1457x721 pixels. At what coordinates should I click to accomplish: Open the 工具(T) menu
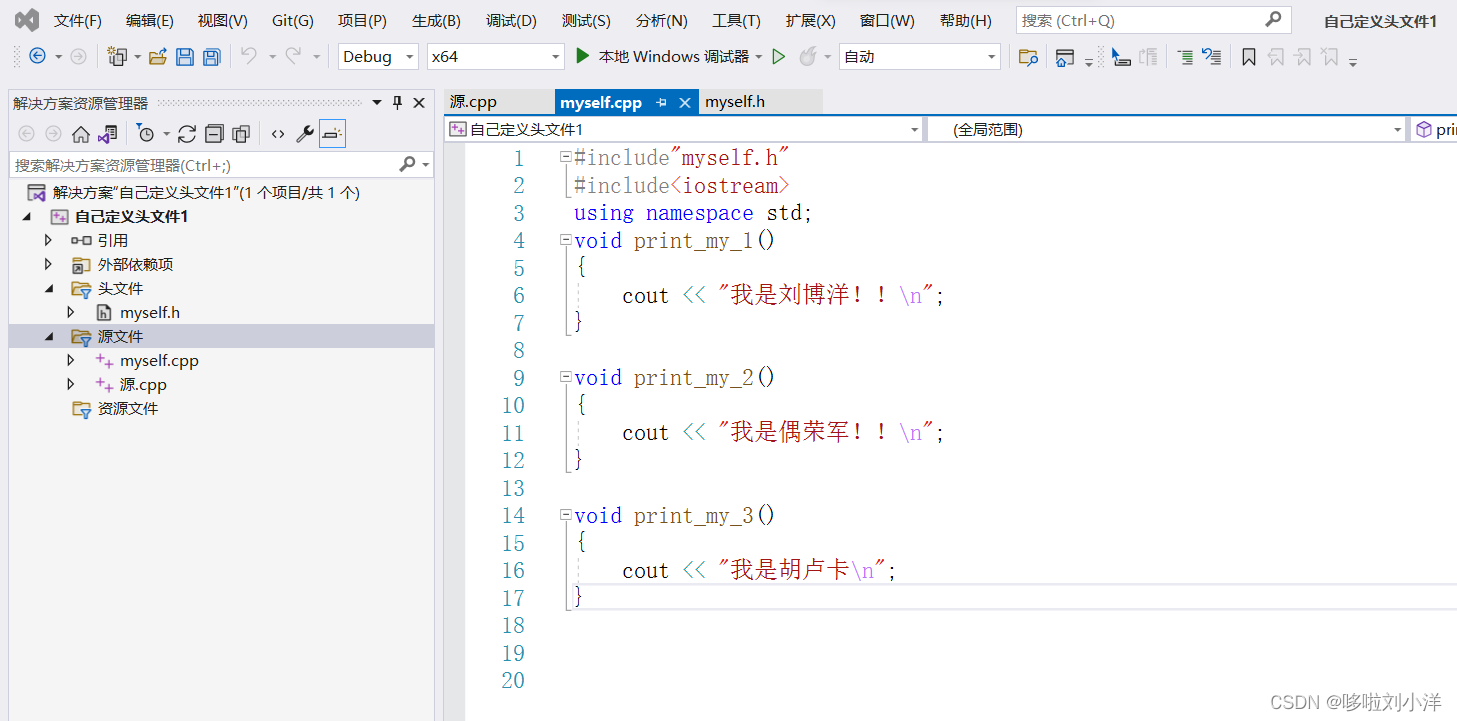pos(736,20)
